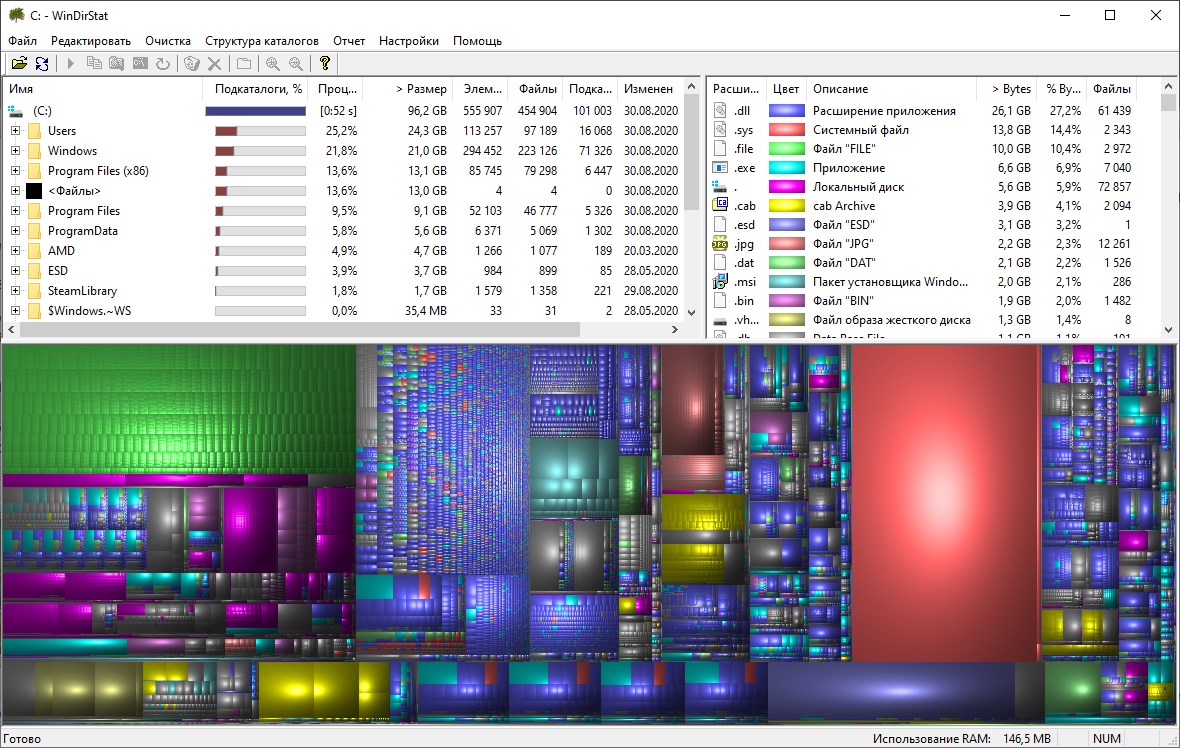Sort by the Размер column header
The image size is (1180, 748).
click(x=421, y=89)
